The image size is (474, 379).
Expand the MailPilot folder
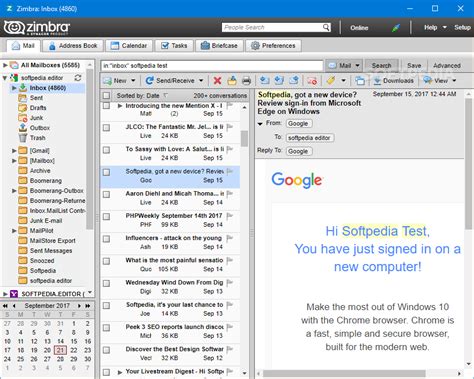(x=14, y=231)
